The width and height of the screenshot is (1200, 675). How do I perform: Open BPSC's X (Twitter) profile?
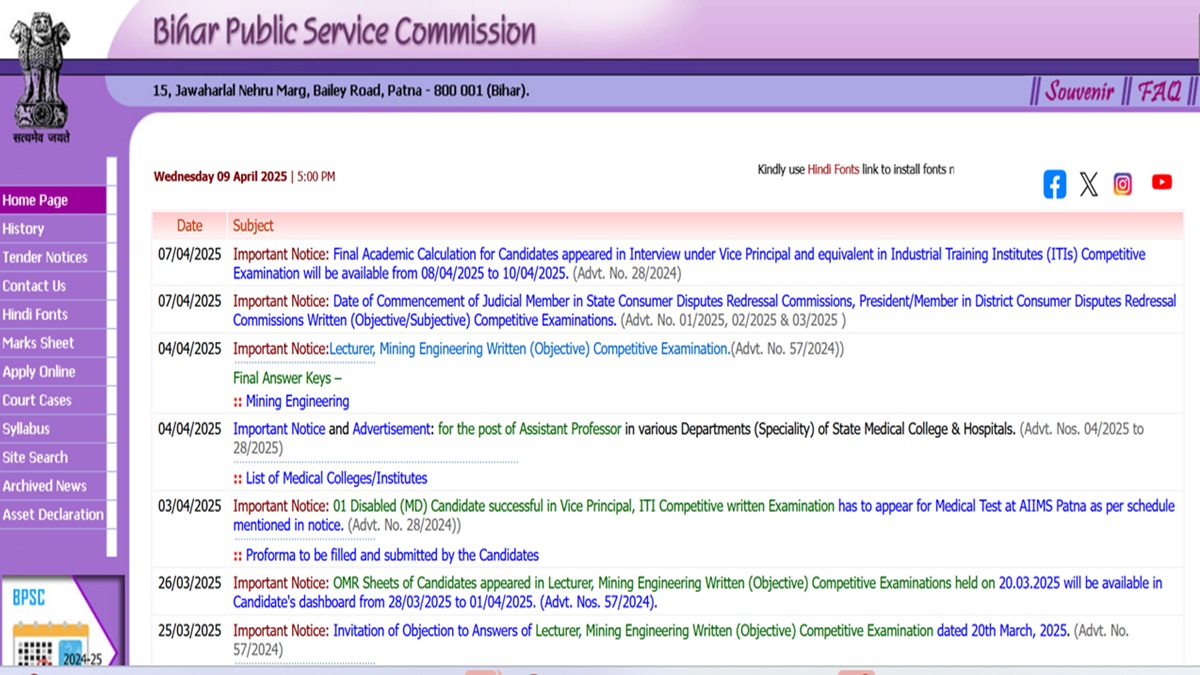pyautogui.click(x=1089, y=183)
